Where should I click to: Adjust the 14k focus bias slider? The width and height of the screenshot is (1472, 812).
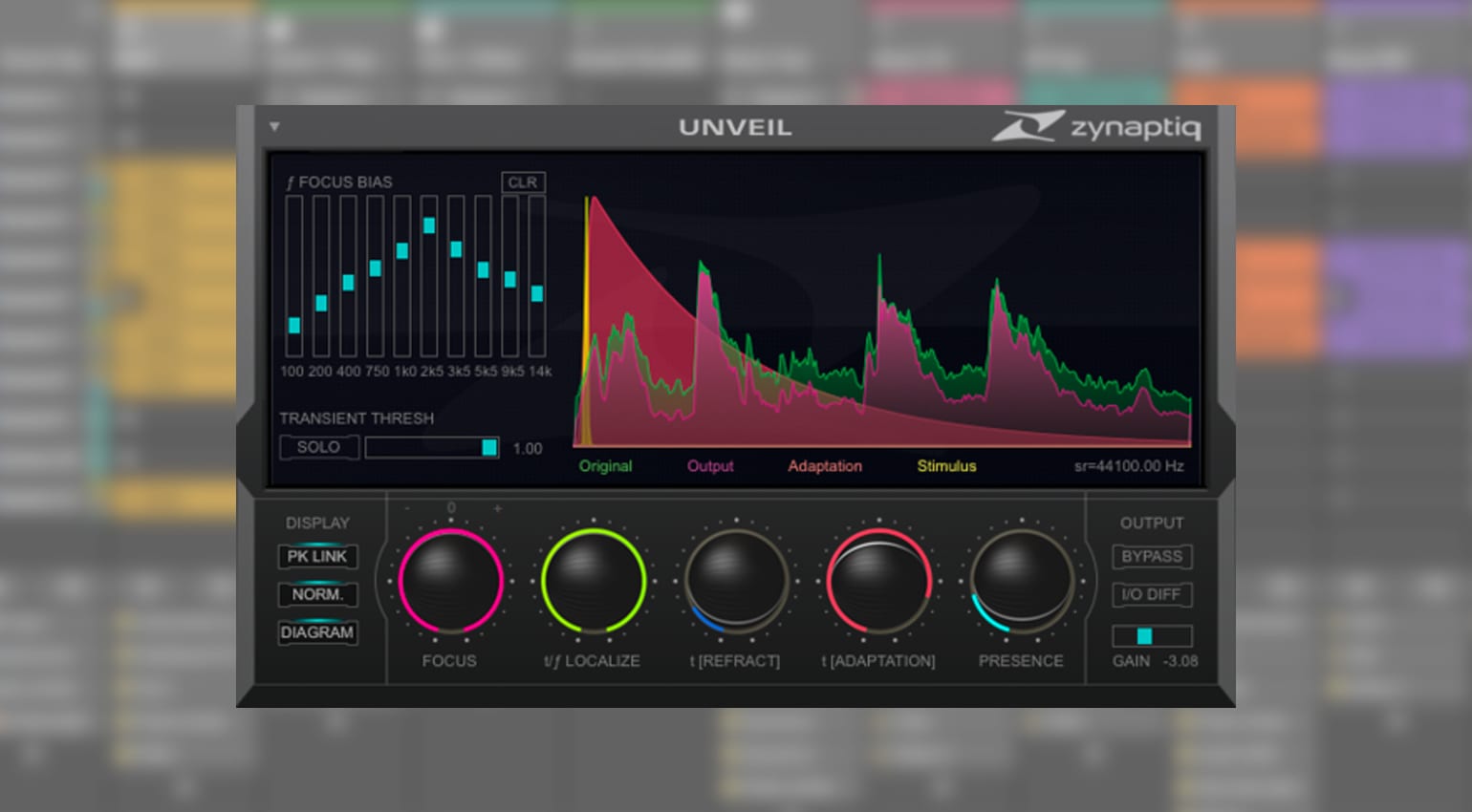point(537,277)
